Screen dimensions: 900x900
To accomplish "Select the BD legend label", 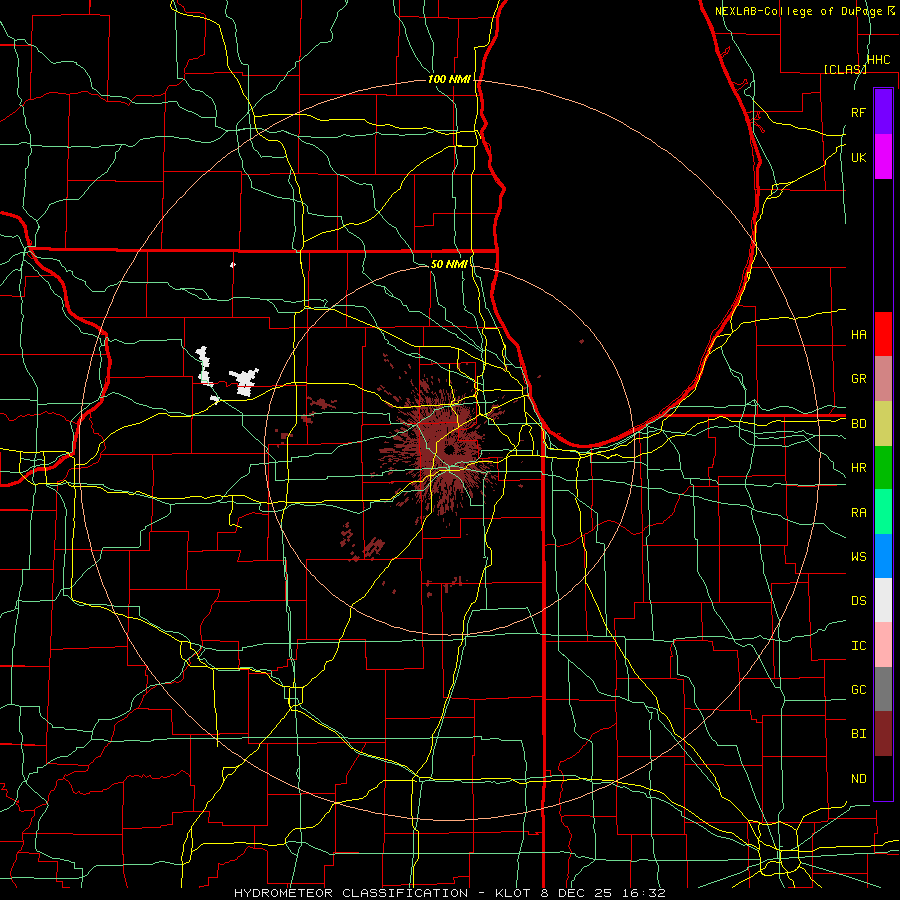I will [859, 424].
